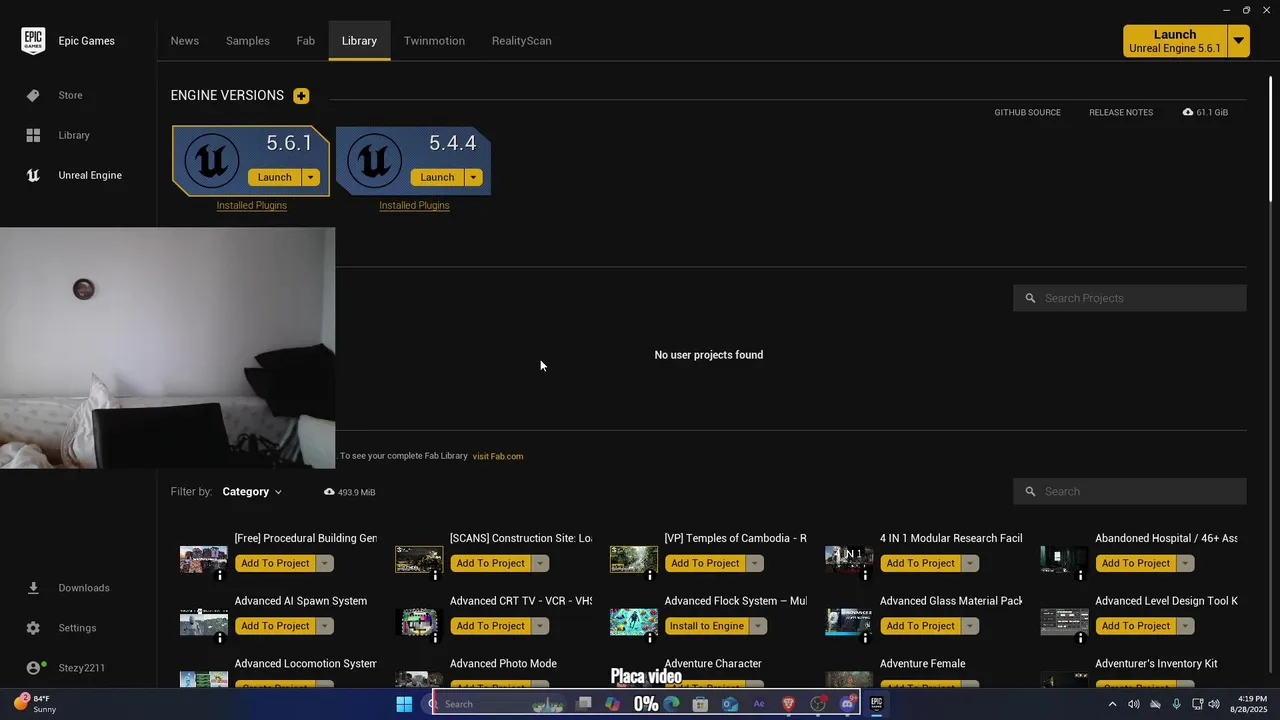The height and width of the screenshot is (720, 1280).
Task: Open After Effects from the taskbar
Action: [x=759, y=704]
